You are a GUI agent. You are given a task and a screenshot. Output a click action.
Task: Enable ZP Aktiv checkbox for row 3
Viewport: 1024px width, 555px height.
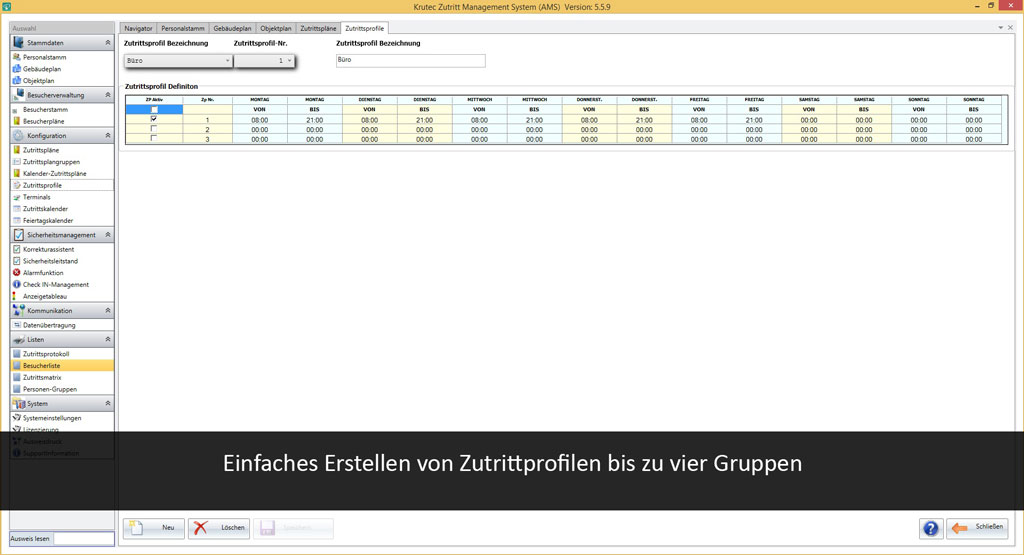point(154,138)
